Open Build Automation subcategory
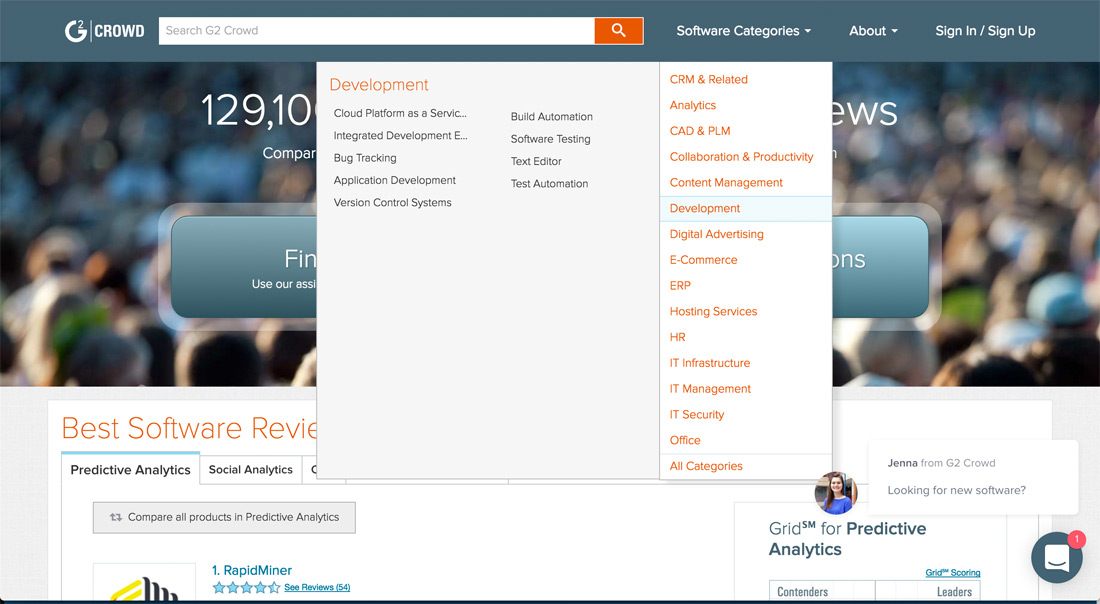1100x604 pixels. (x=551, y=116)
